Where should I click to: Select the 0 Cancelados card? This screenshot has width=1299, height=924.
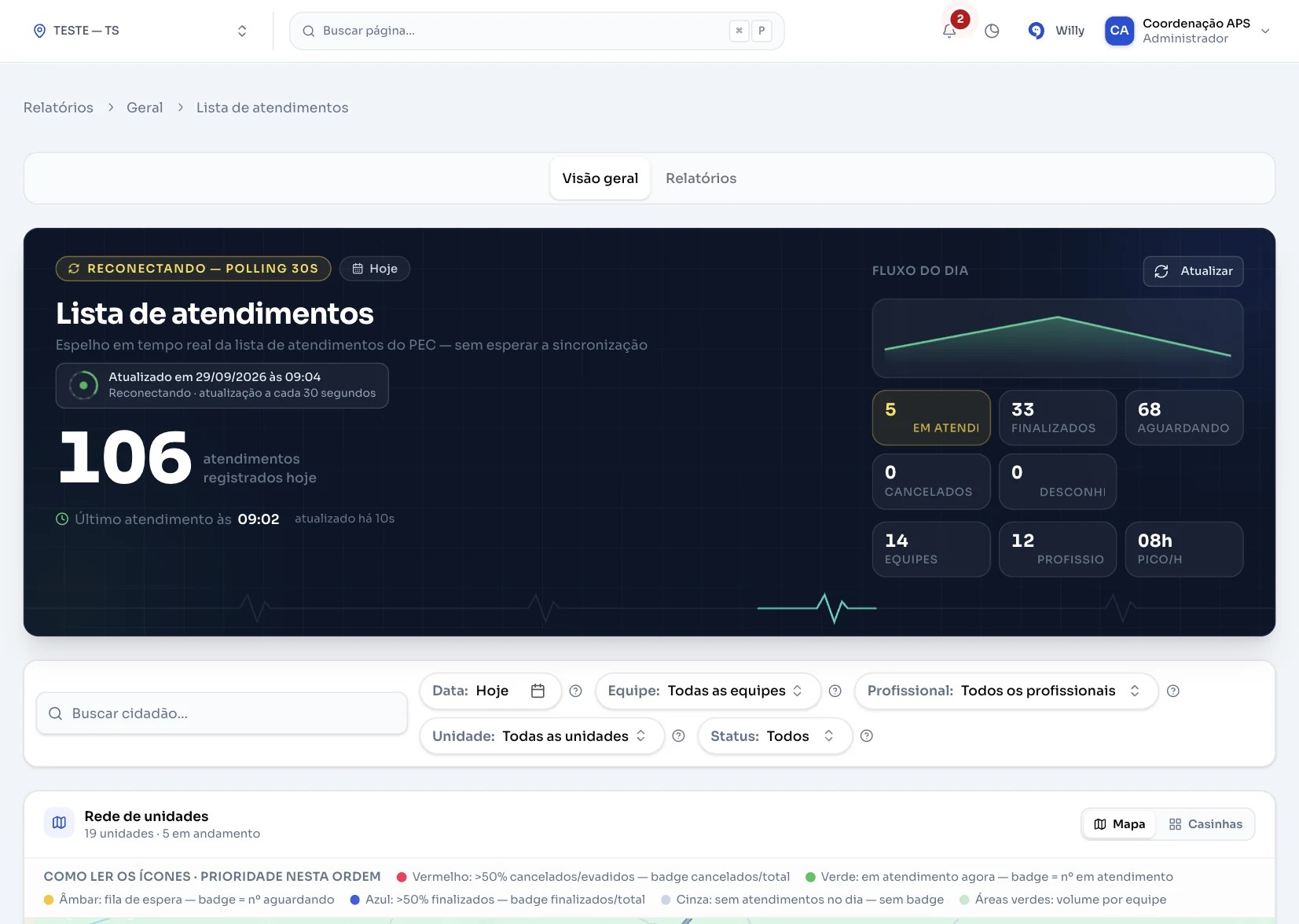click(x=931, y=482)
